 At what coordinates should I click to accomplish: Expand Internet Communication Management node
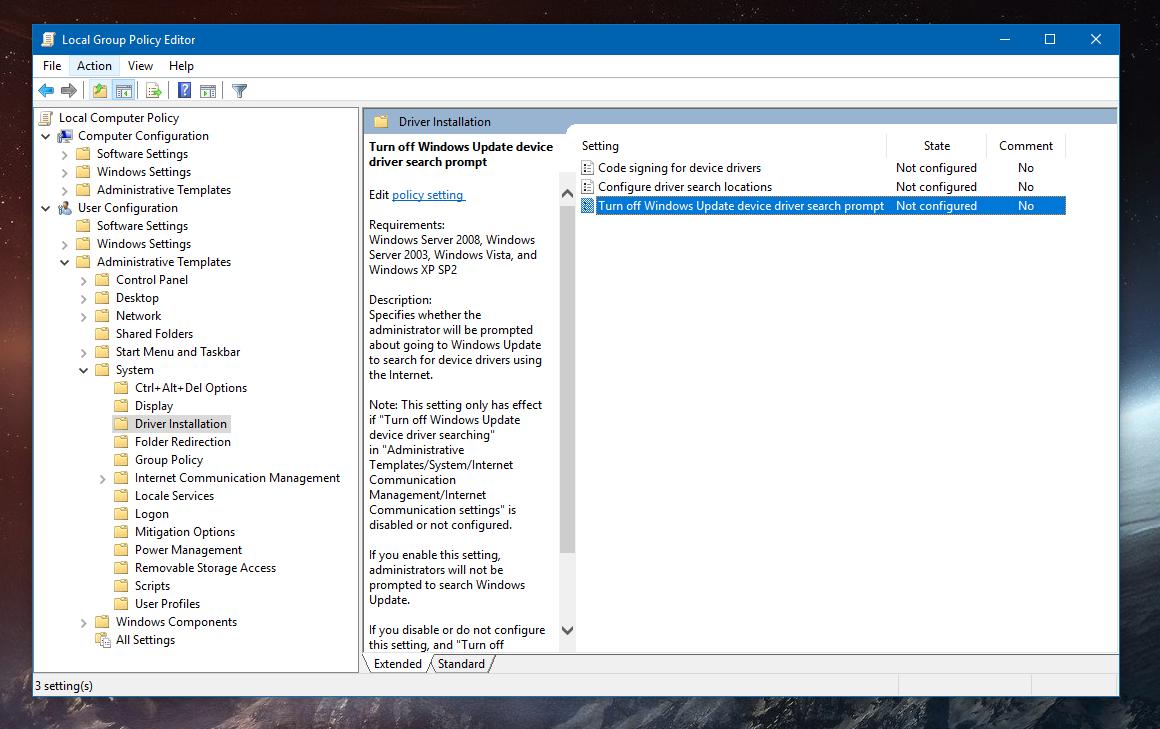pos(102,479)
